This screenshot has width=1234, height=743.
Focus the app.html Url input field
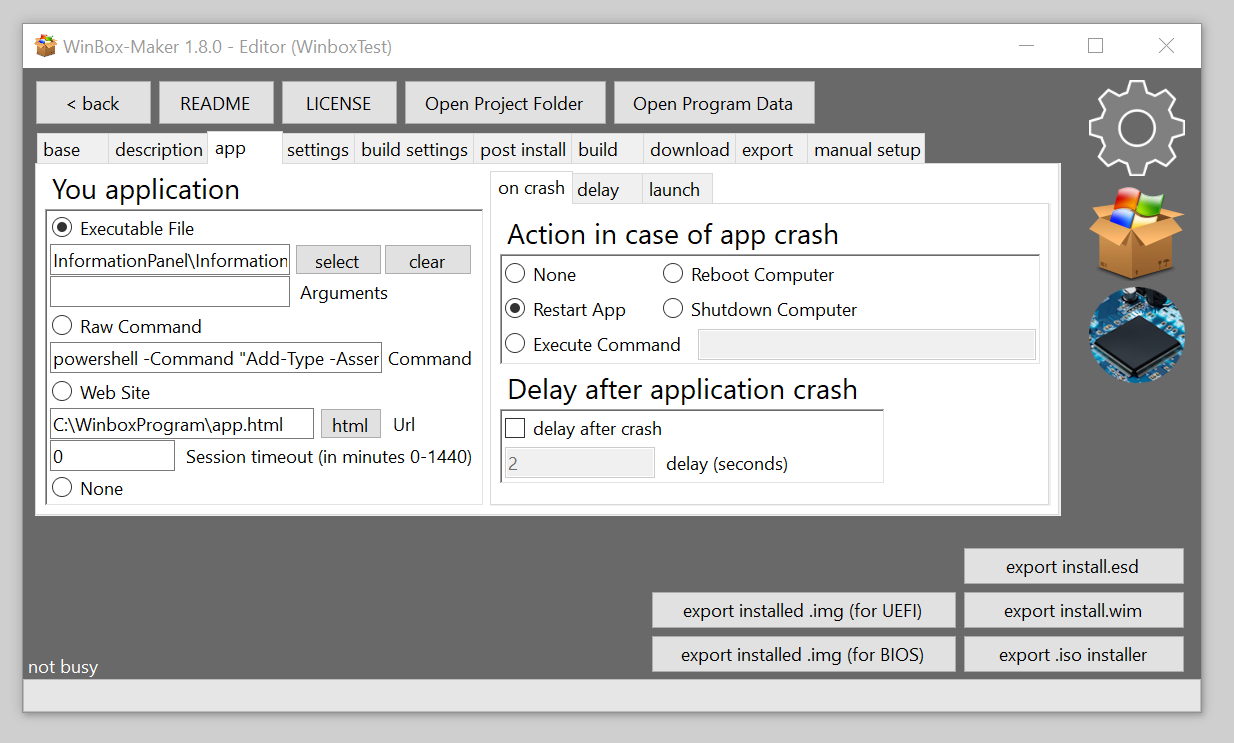(182, 424)
